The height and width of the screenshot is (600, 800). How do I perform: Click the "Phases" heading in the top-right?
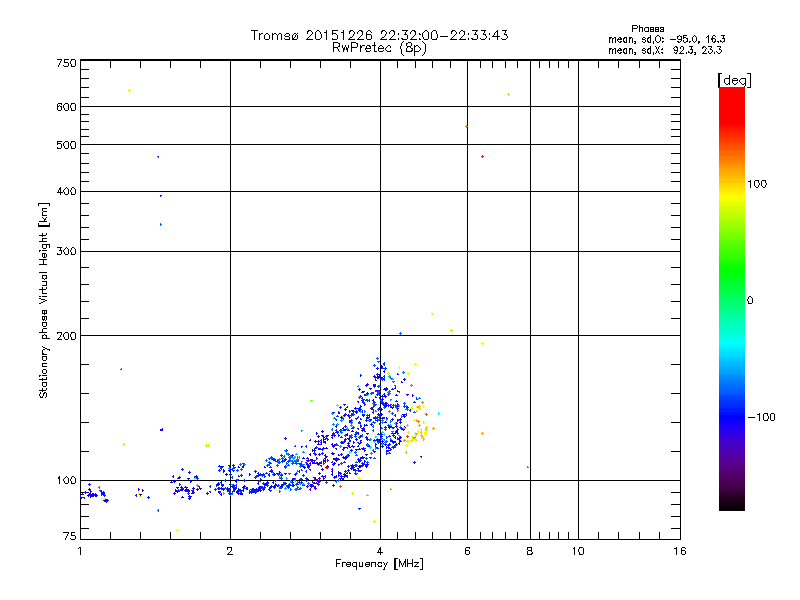point(647,29)
